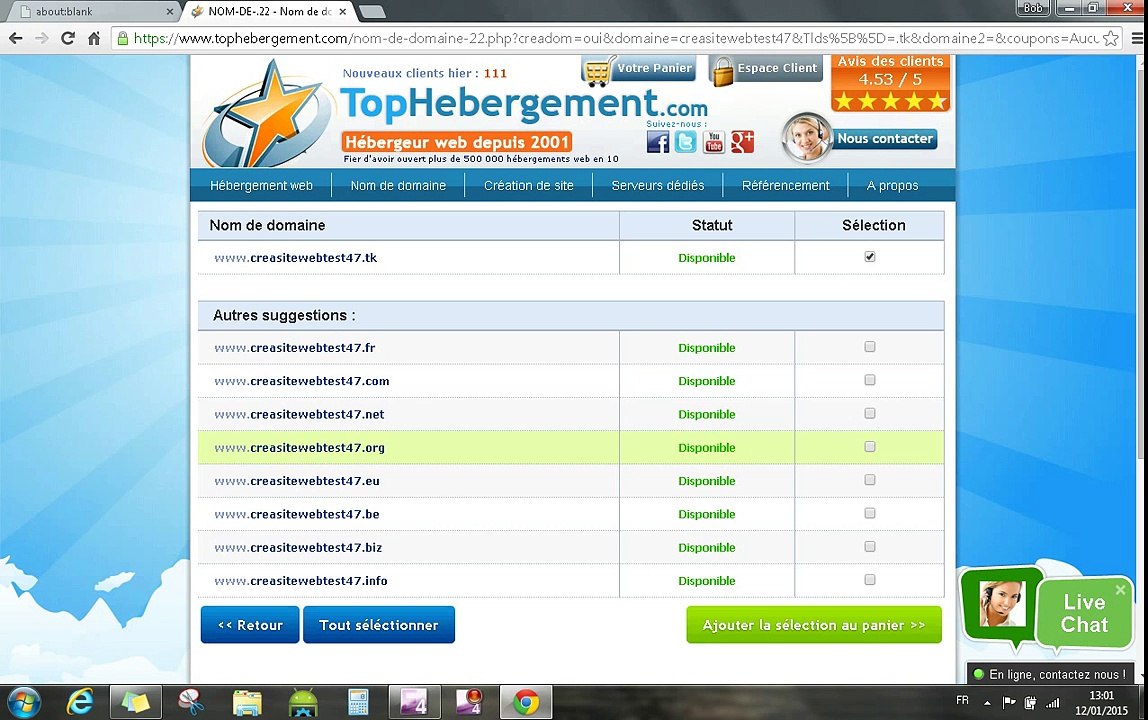Open the Avis des clients rating
This screenshot has height=720, width=1148.
tap(890, 83)
